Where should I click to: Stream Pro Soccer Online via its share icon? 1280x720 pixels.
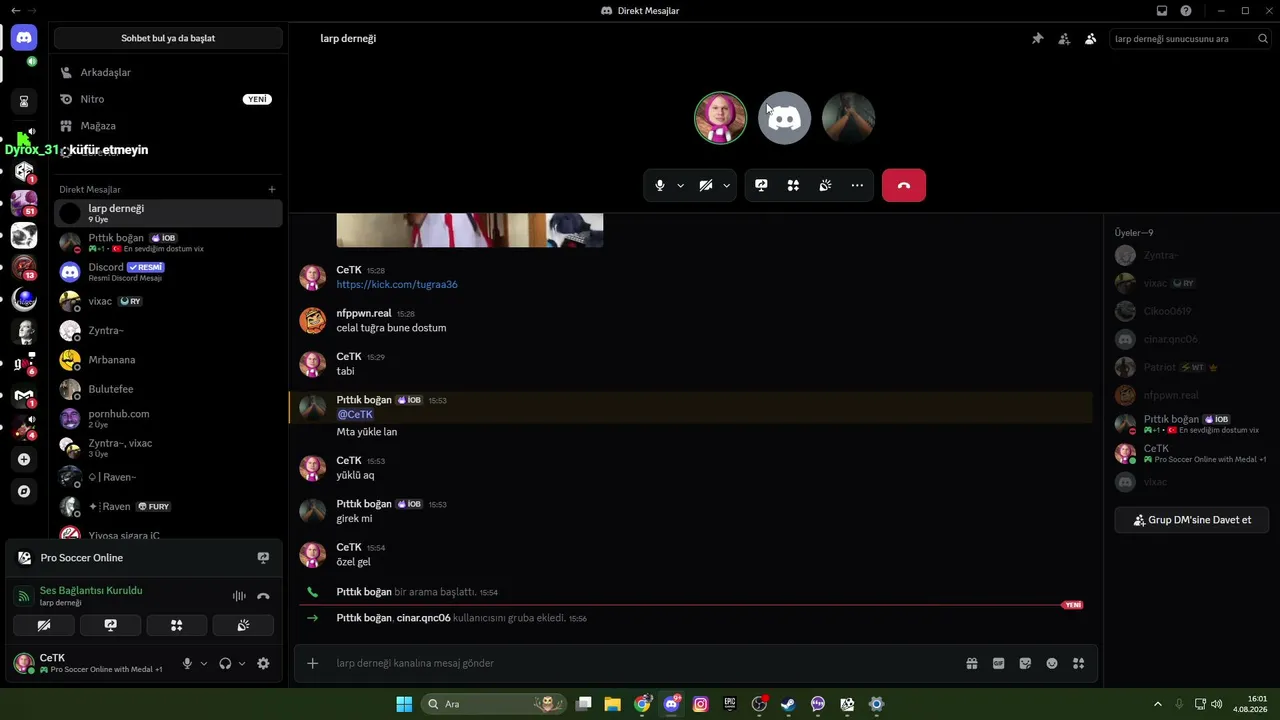263,558
